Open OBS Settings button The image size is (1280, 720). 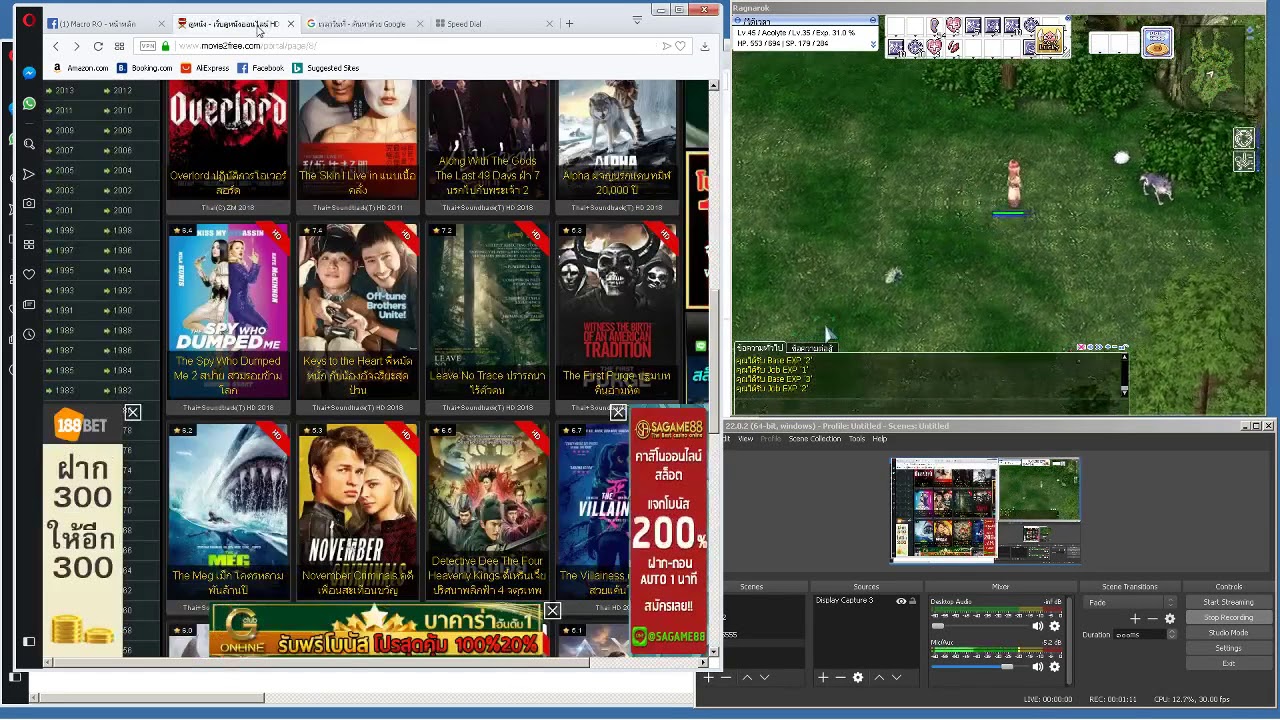1228,648
